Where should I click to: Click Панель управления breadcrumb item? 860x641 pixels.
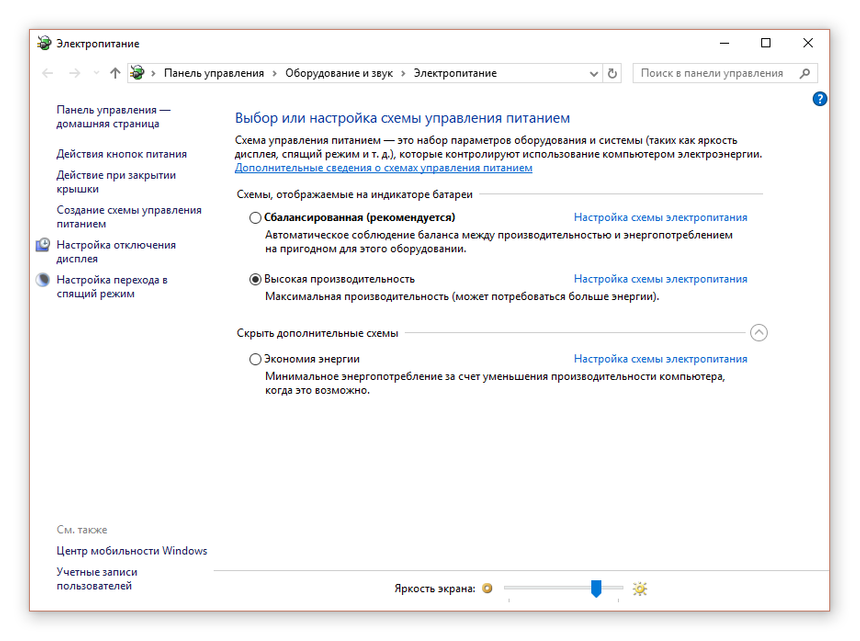point(213,73)
